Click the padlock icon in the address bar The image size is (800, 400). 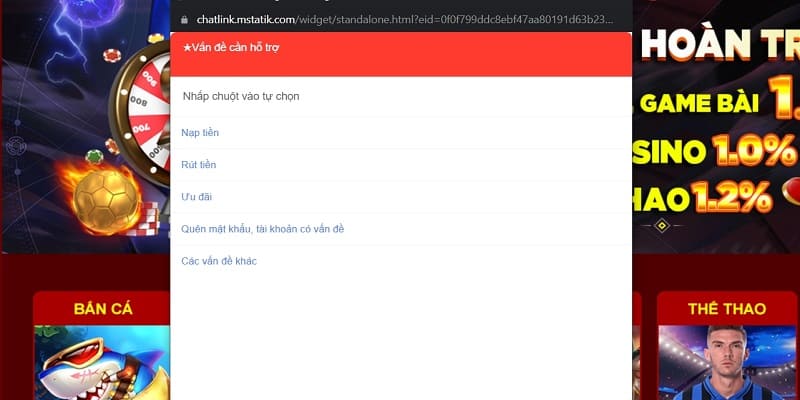182,19
